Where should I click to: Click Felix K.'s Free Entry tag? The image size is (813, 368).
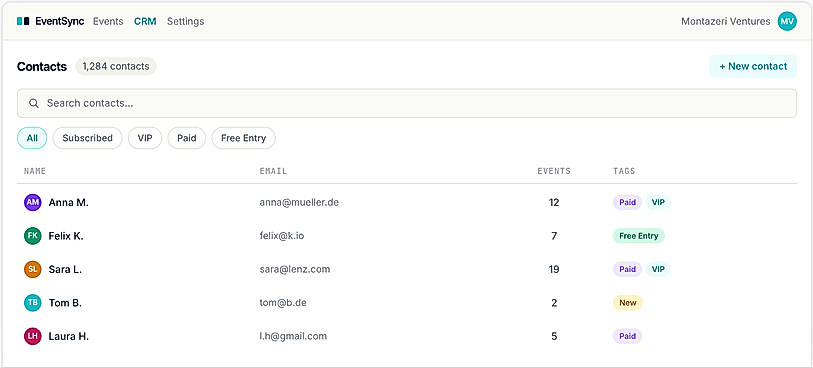tap(639, 236)
